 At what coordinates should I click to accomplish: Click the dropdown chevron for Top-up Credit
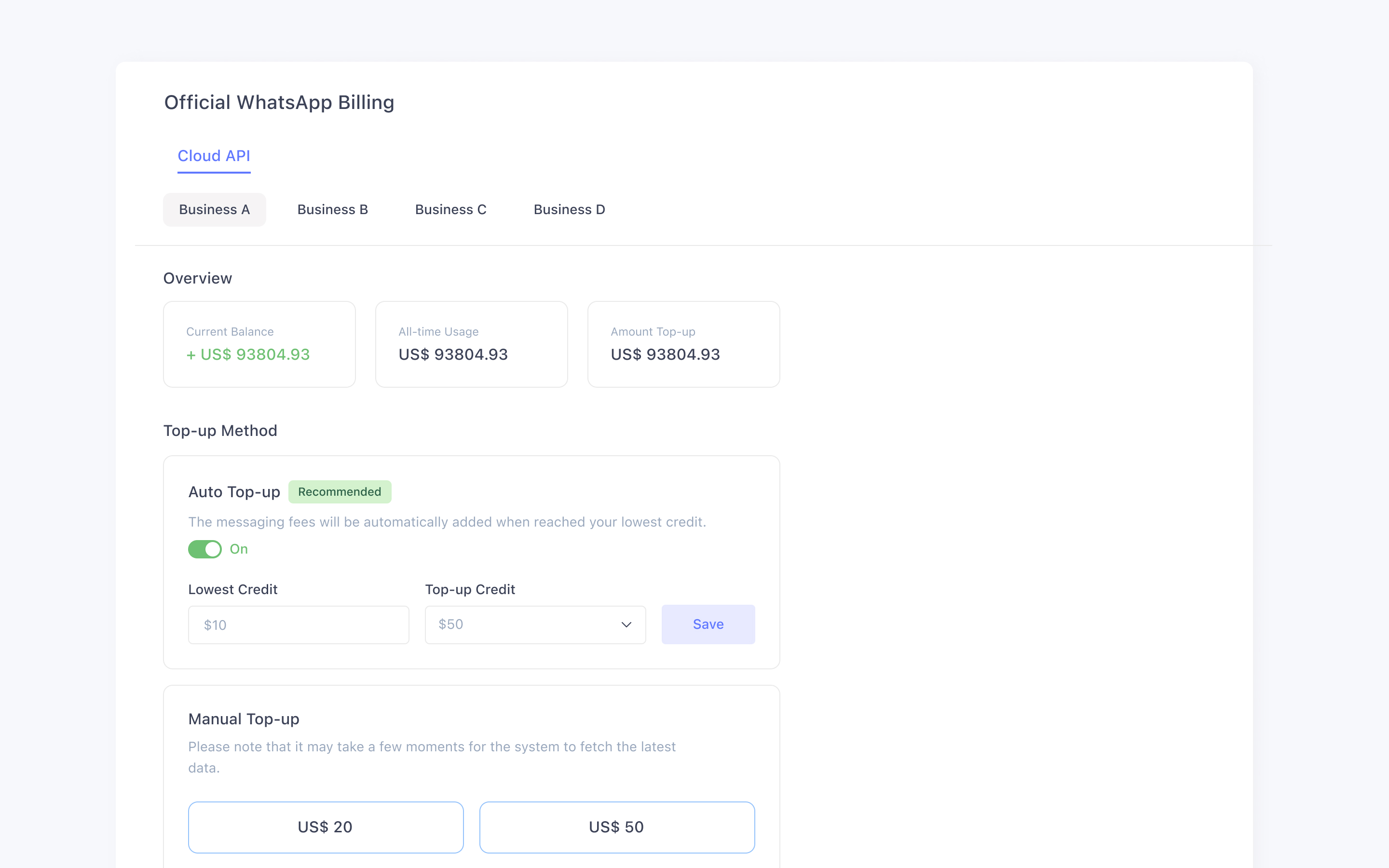click(627, 624)
